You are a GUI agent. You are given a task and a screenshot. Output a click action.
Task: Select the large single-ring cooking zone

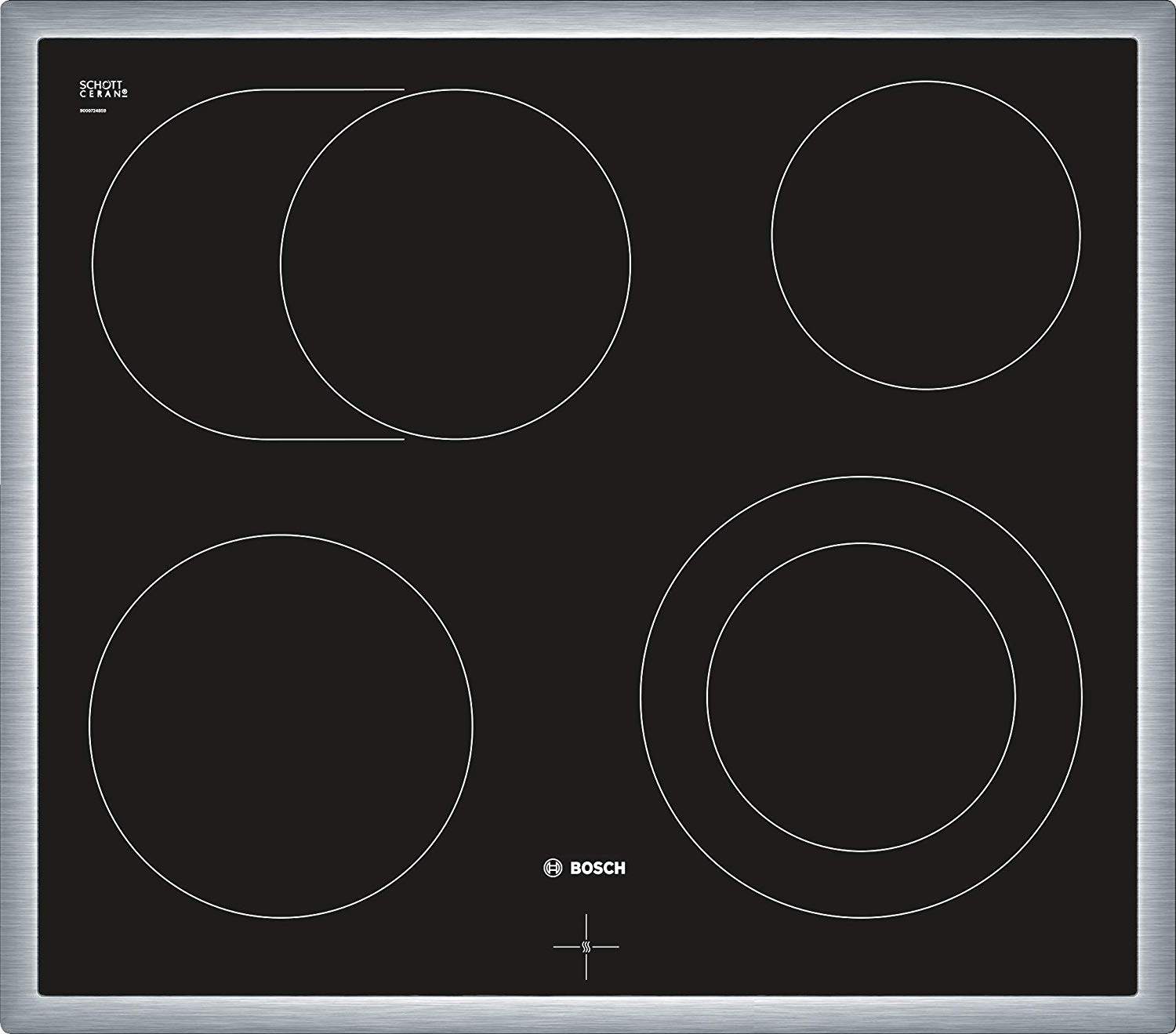point(281,726)
